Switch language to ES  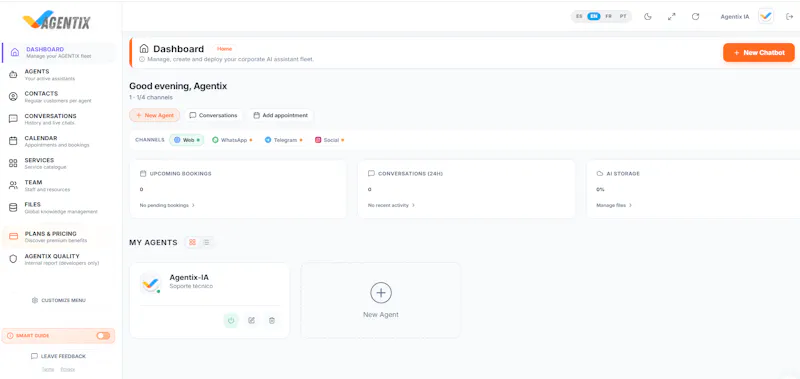click(579, 16)
